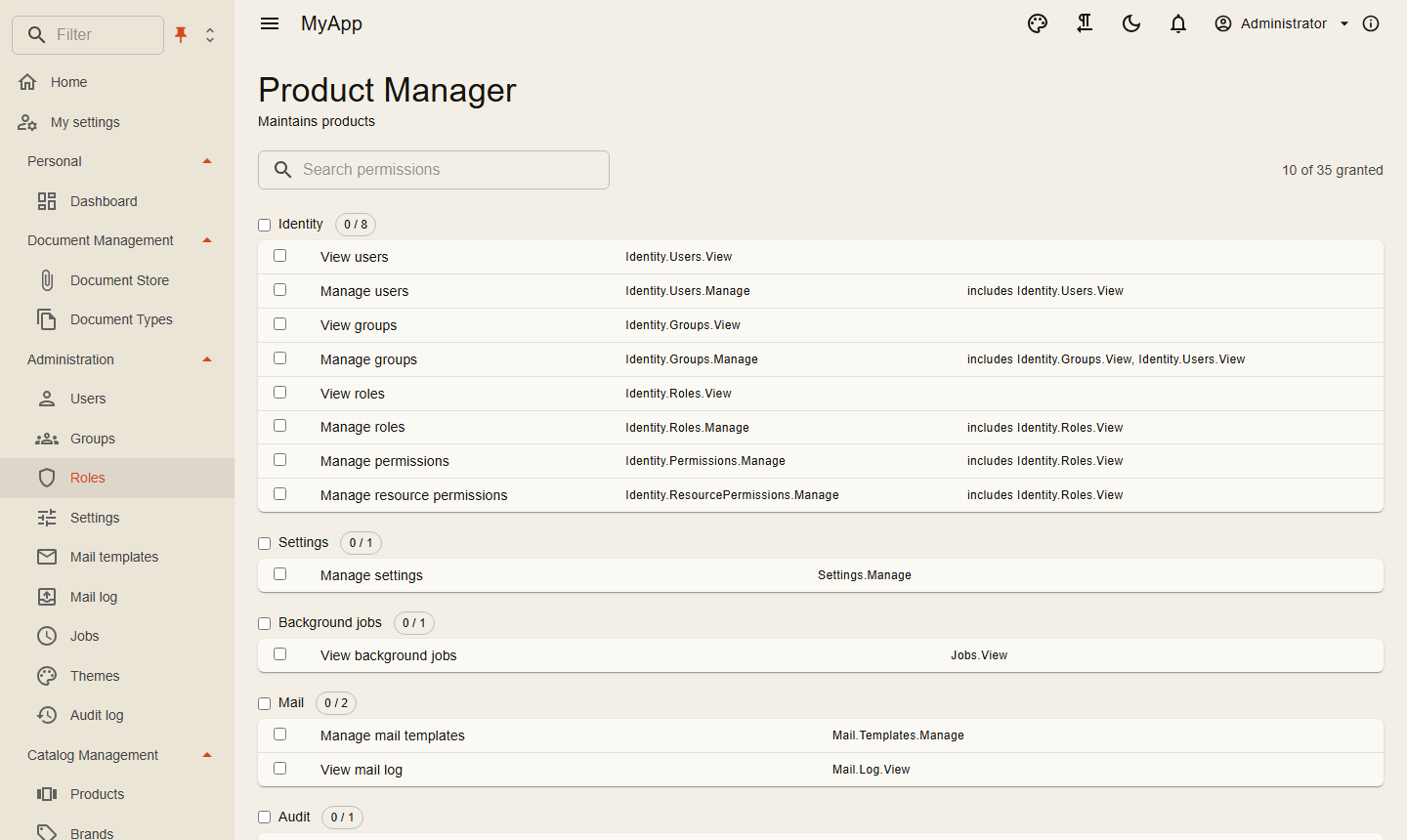Click the Mail templates envelope icon

pyautogui.click(x=47, y=557)
